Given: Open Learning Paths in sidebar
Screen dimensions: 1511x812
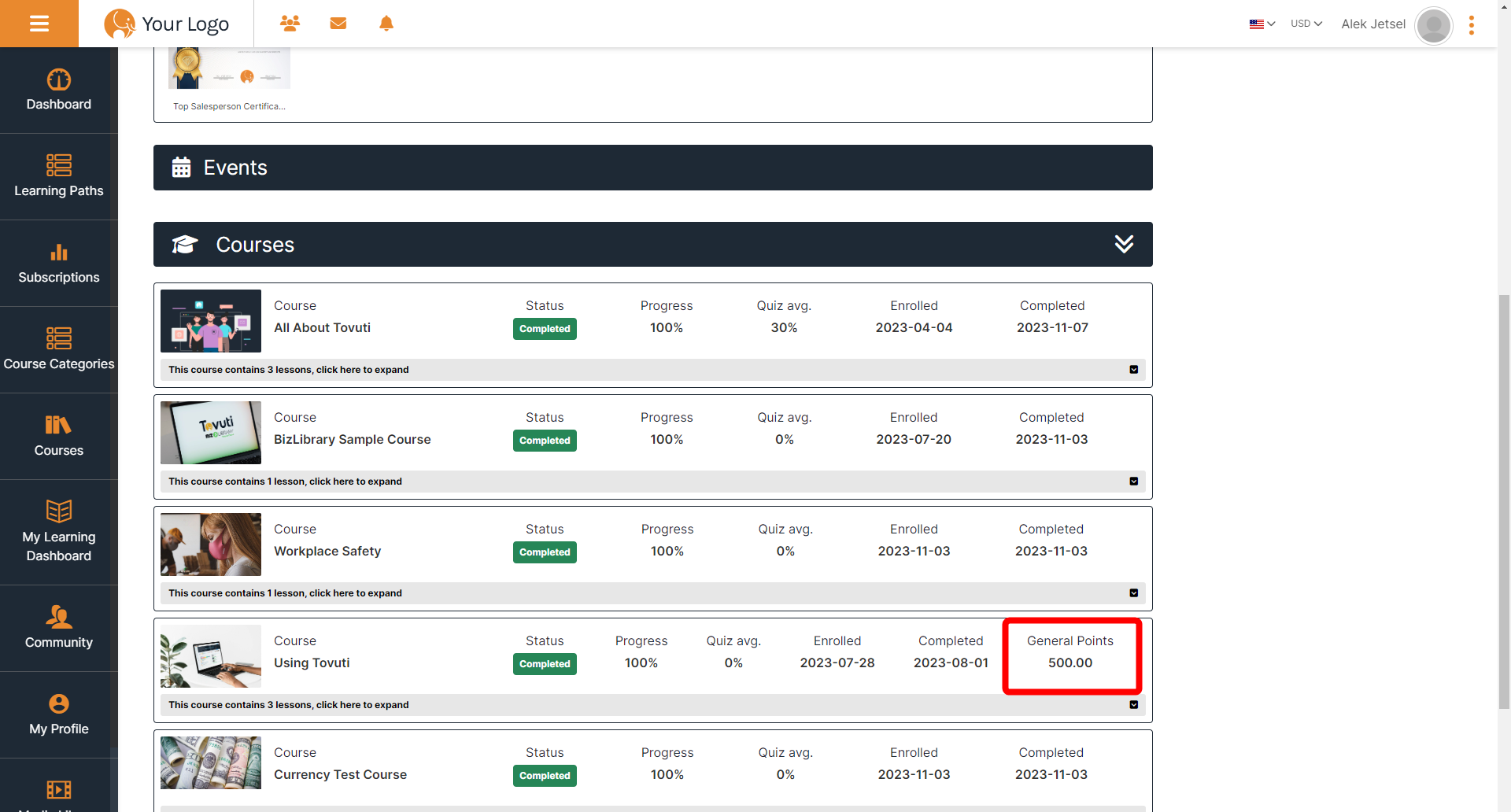Looking at the screenshot, I should tap(59, 177).
